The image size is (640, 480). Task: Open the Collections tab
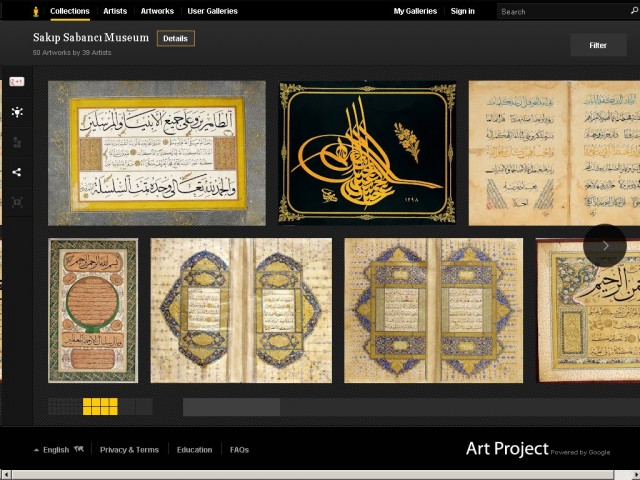click(70, 11)
